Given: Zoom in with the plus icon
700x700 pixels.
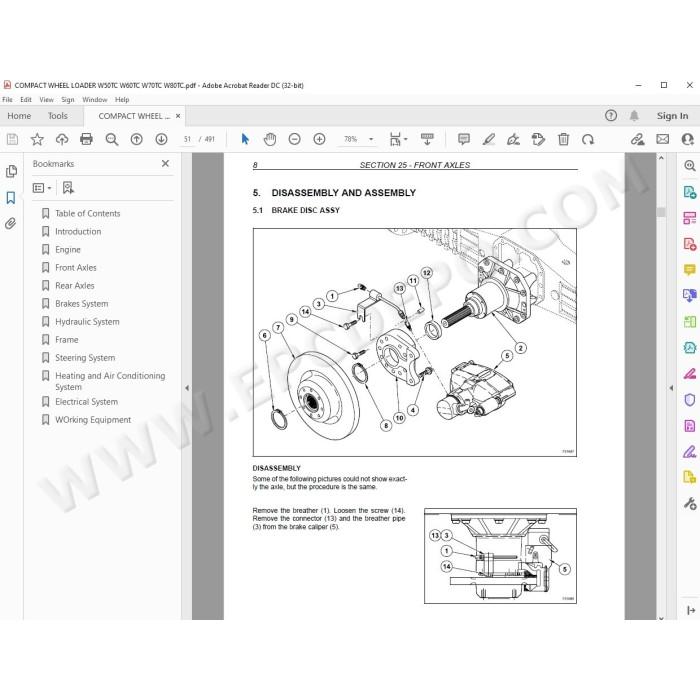Looking at the screenshot, I should tap(319, 139).
